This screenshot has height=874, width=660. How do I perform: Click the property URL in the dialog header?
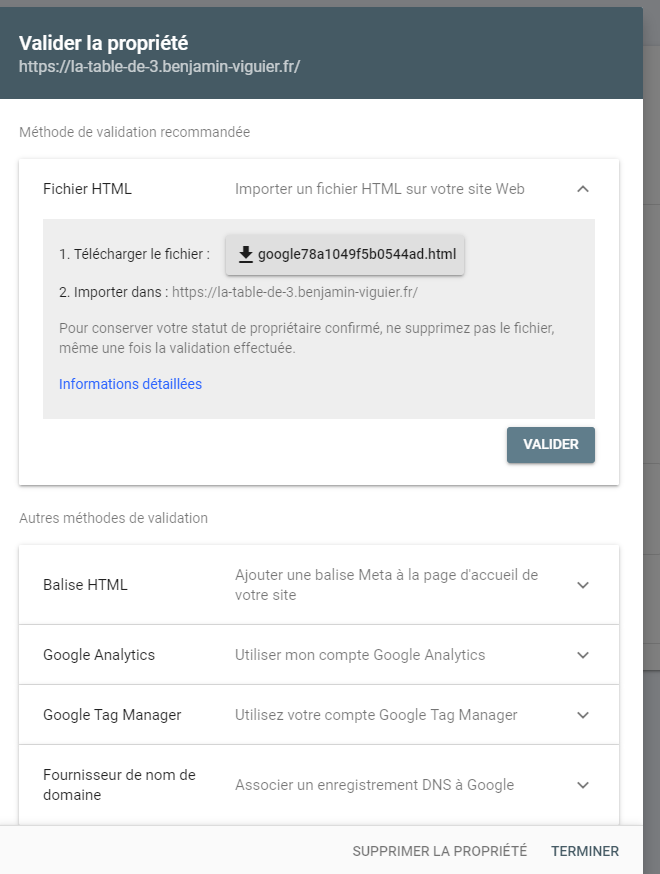[160, 67]
